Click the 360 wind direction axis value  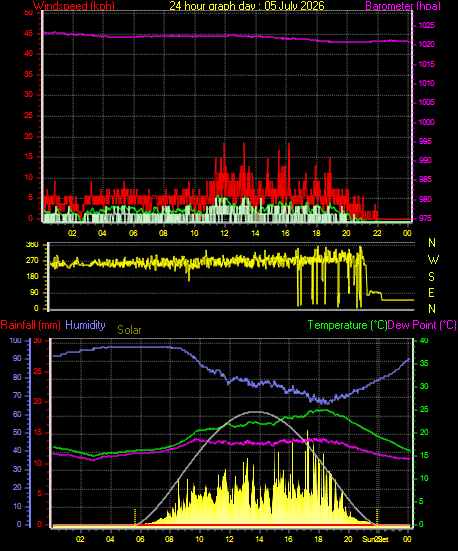click(x=32, y=245)
